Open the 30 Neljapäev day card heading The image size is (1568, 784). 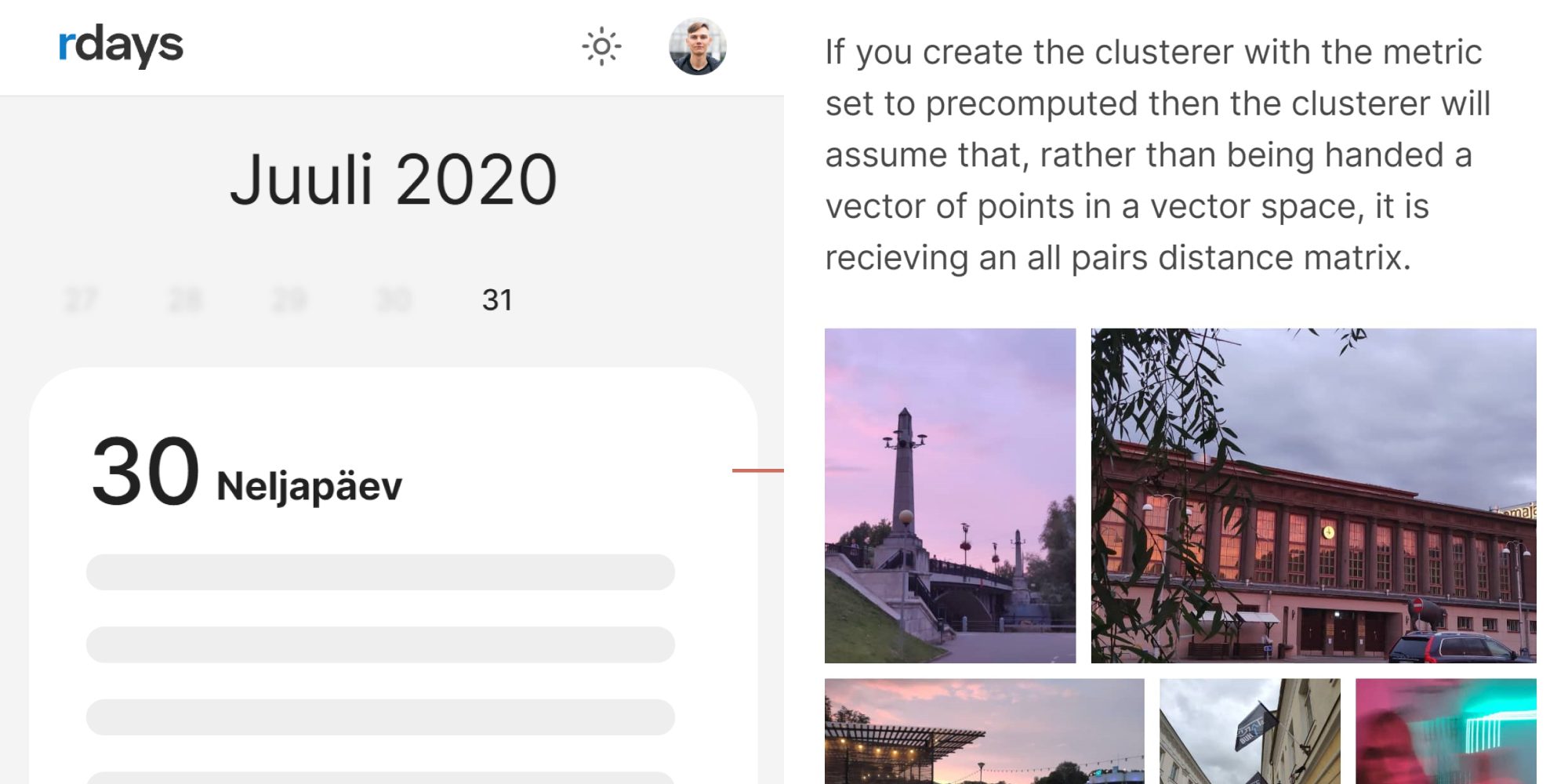[x=247, y=473]
